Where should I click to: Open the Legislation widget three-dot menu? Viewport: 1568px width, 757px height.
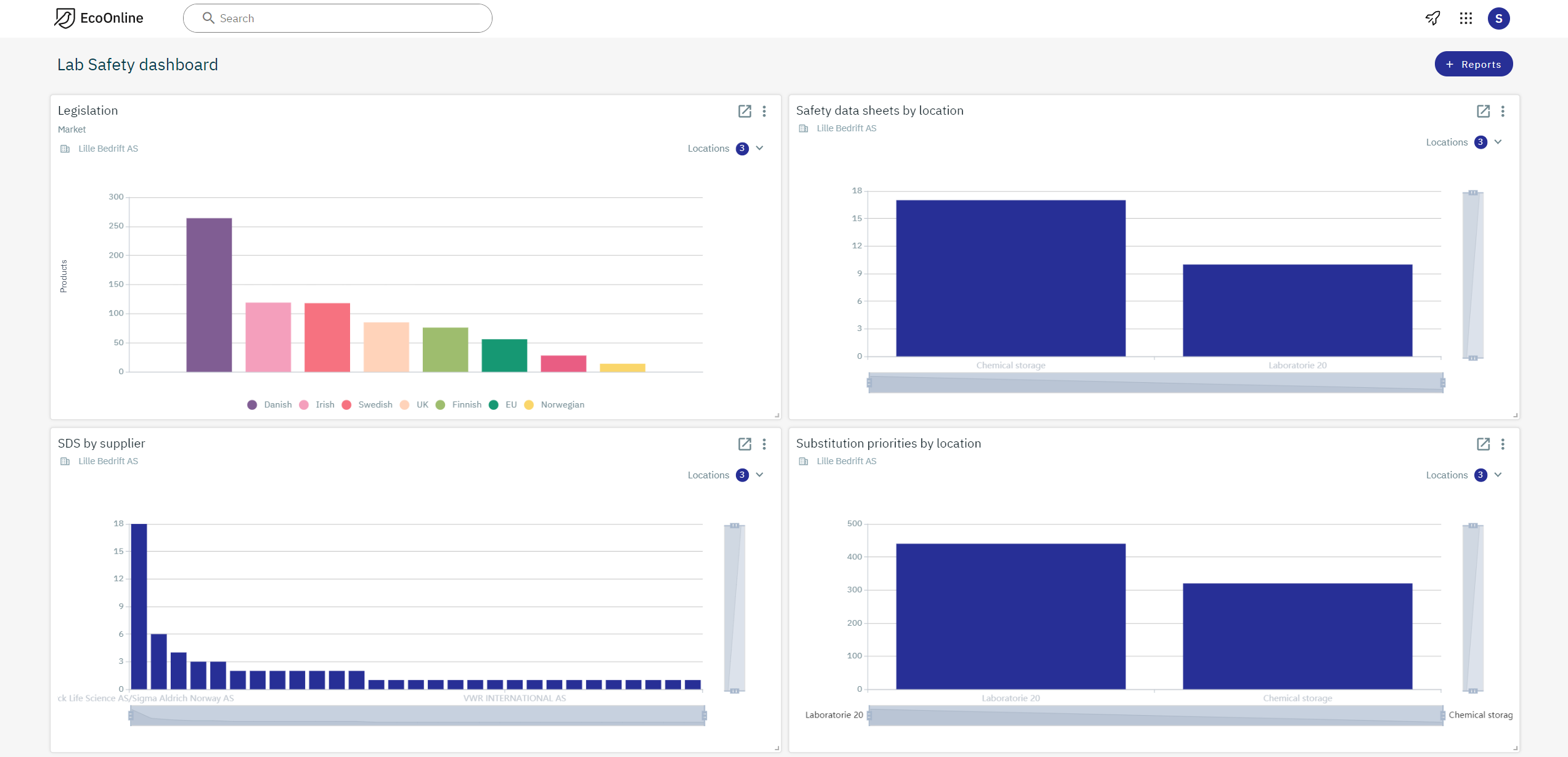pyautogui.click(x=764, y=111)
